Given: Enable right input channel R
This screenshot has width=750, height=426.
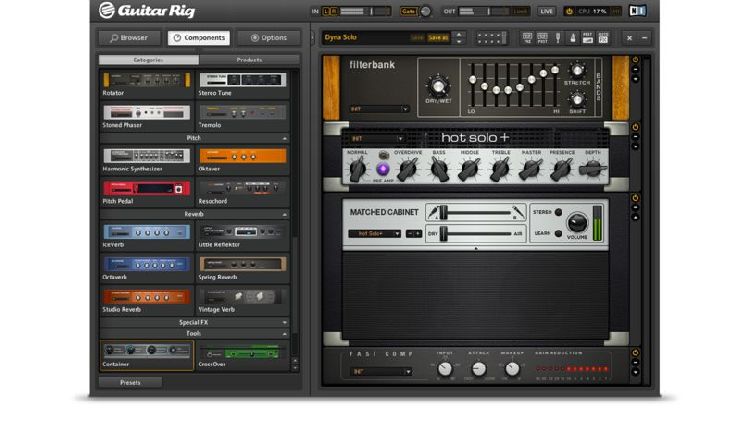Looking at the screenshot, I should click(334, 11).
